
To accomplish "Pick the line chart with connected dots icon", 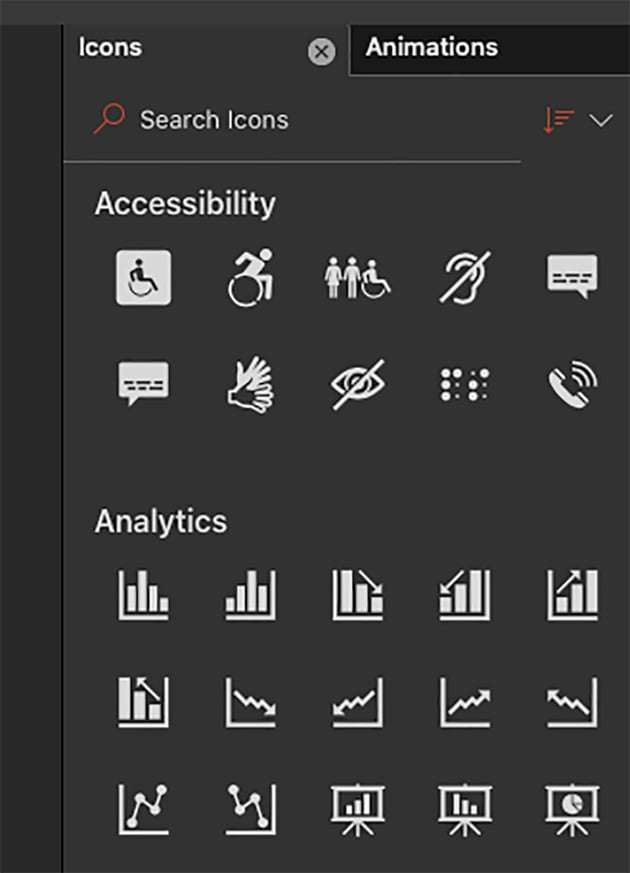I will click(143, 808).
